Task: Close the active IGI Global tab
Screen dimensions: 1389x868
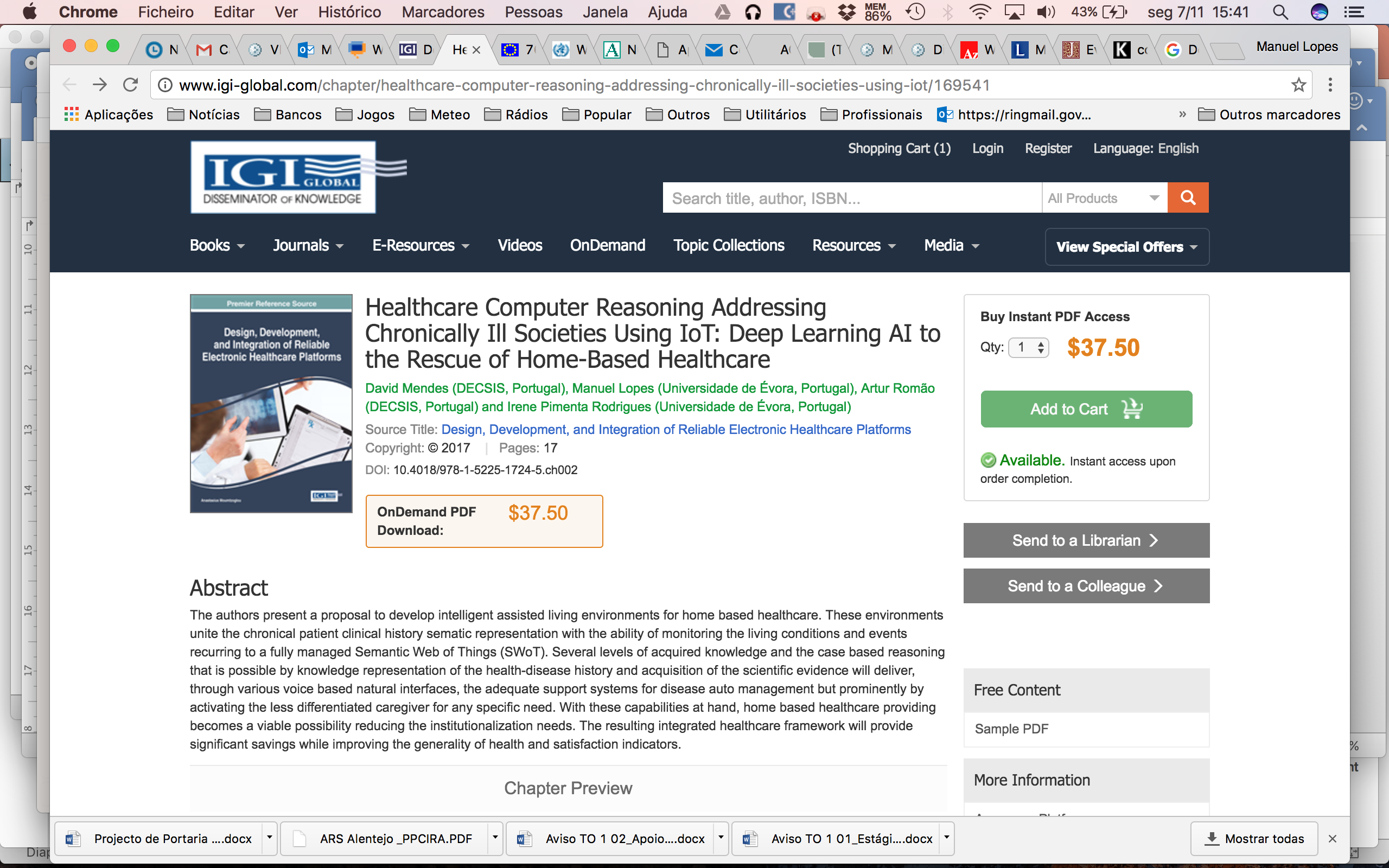Action: 476,50
